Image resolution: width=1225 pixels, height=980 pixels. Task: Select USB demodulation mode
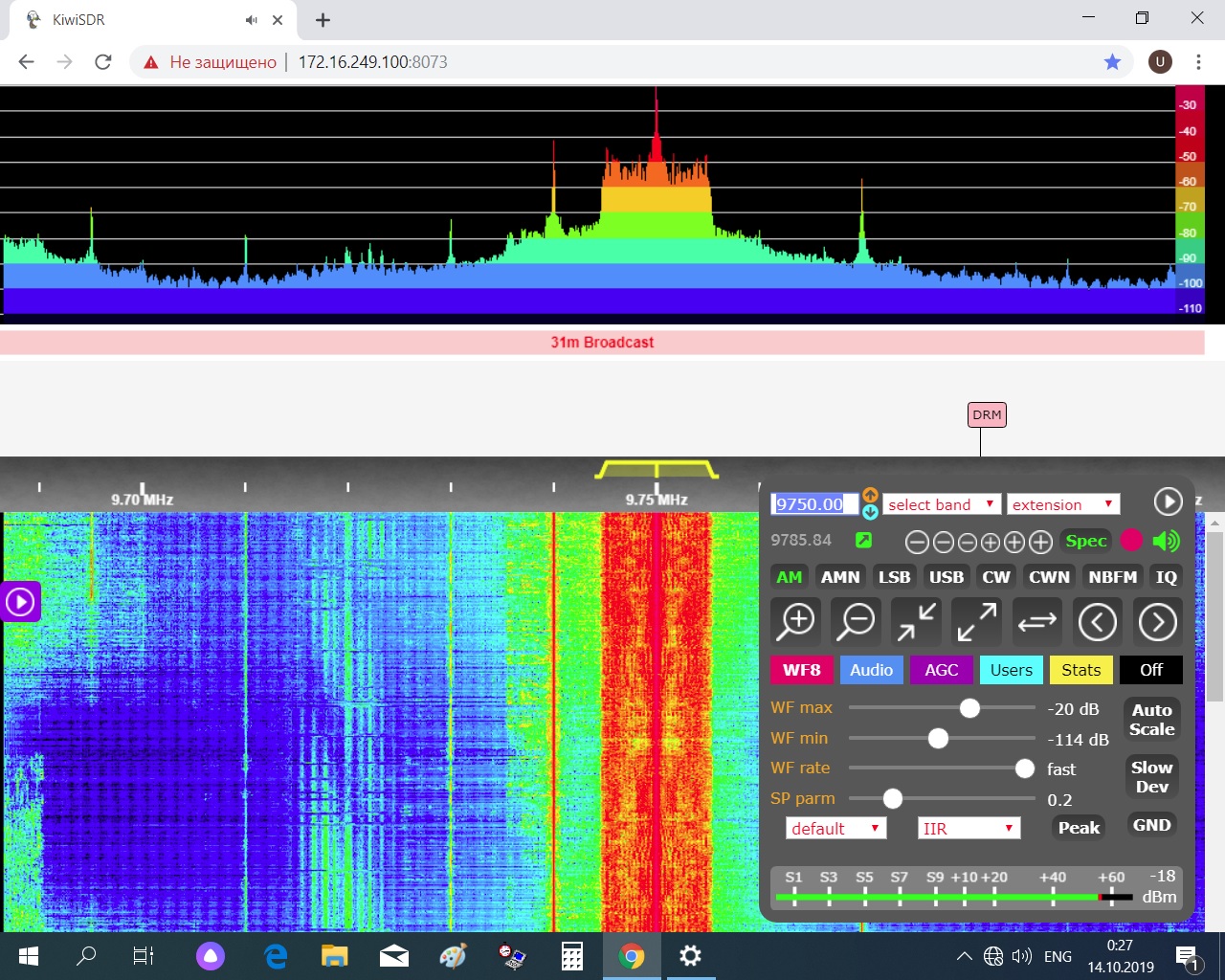946,577
